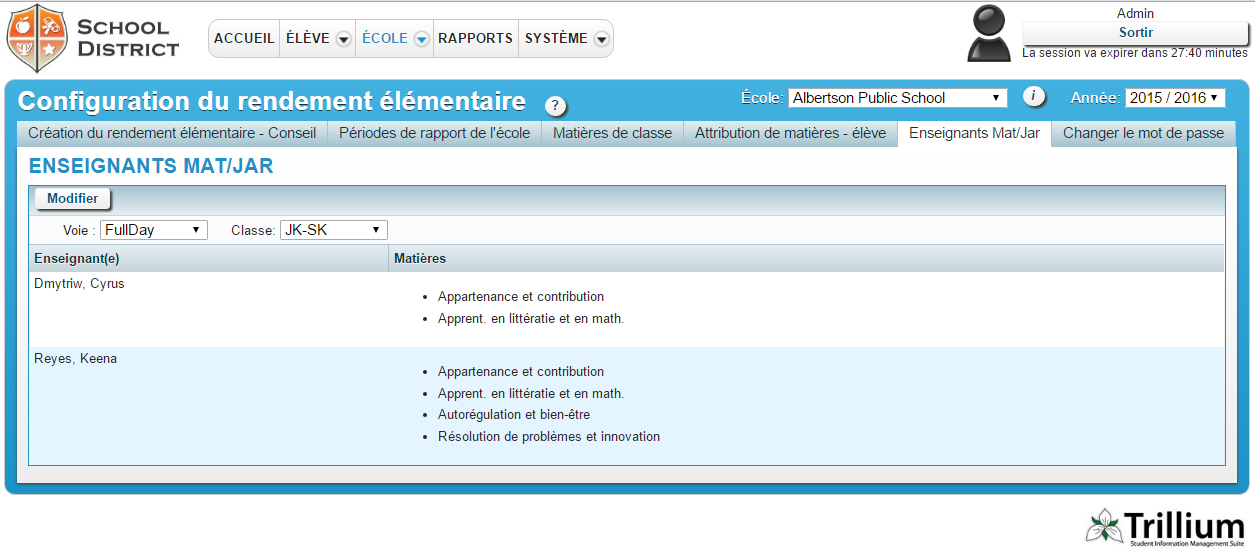Click the Admin user avatar icon
Image resolution: width=1255 pixels, height=552 pixels.
pyautogui.click(x=990, y=34)
